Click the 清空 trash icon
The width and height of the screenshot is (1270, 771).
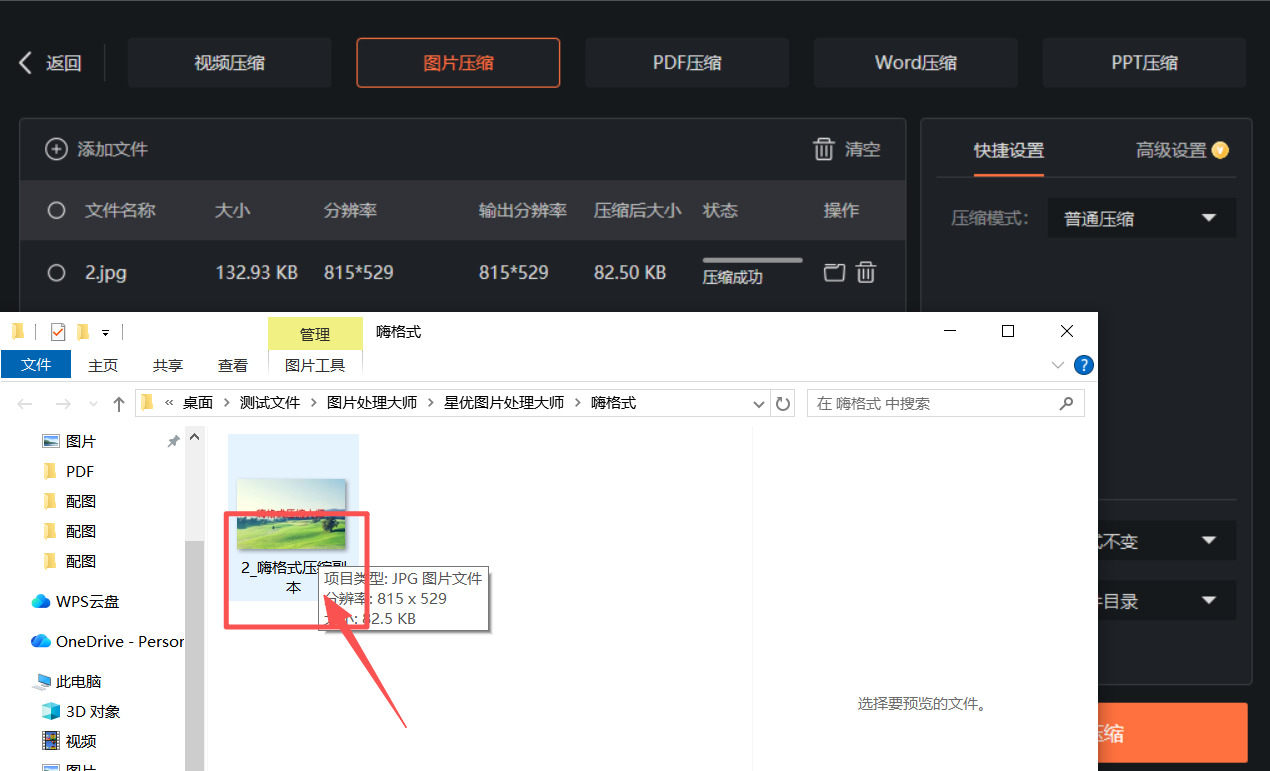coord(824,149)
